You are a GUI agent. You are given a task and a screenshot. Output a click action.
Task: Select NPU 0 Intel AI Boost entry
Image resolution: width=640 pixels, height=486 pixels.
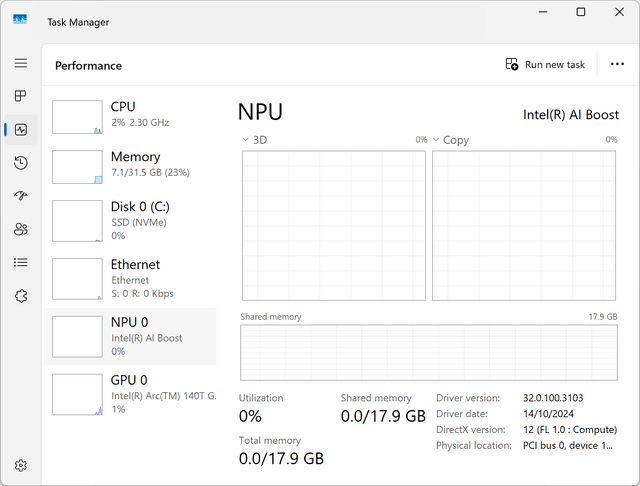(130, 337)
